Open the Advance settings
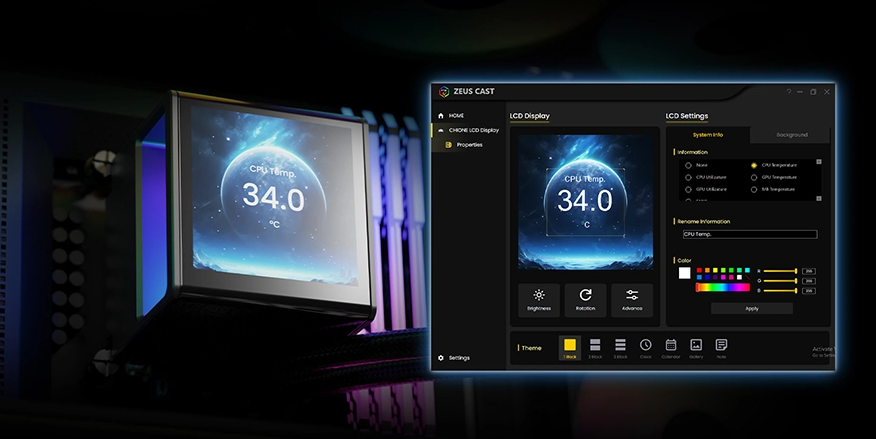 click(632, 300)
